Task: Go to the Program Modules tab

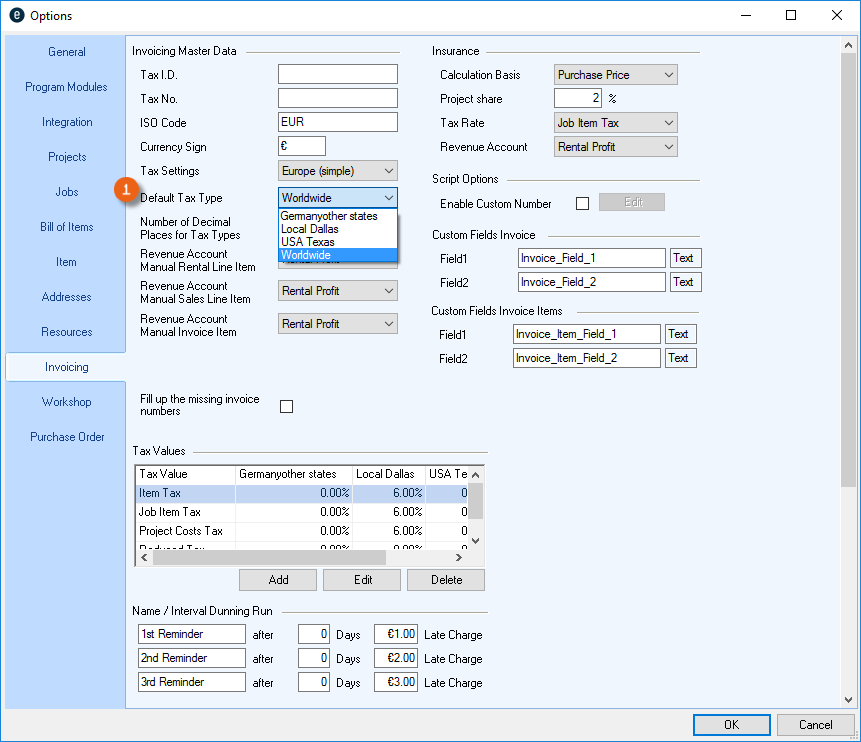Action: click(x=66, y=87)
